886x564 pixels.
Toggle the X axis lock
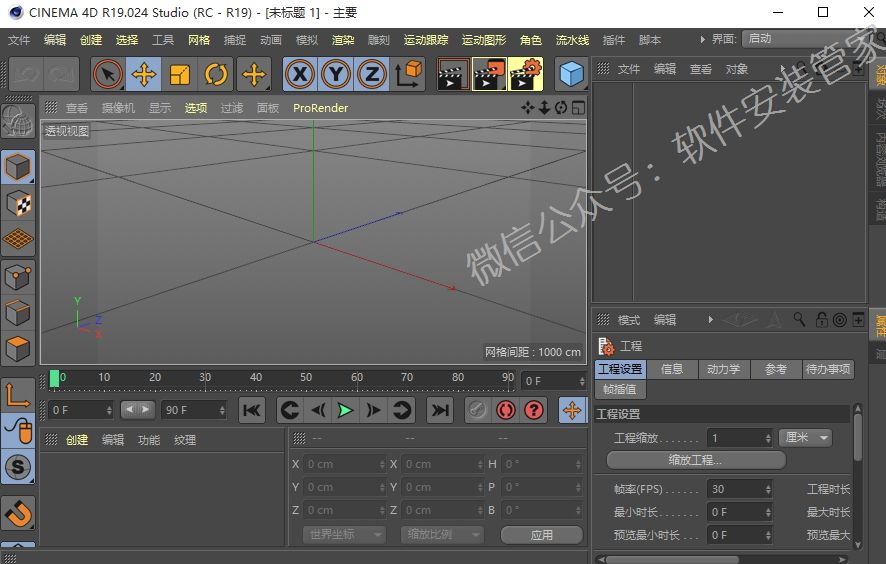[x=301, y=75]
